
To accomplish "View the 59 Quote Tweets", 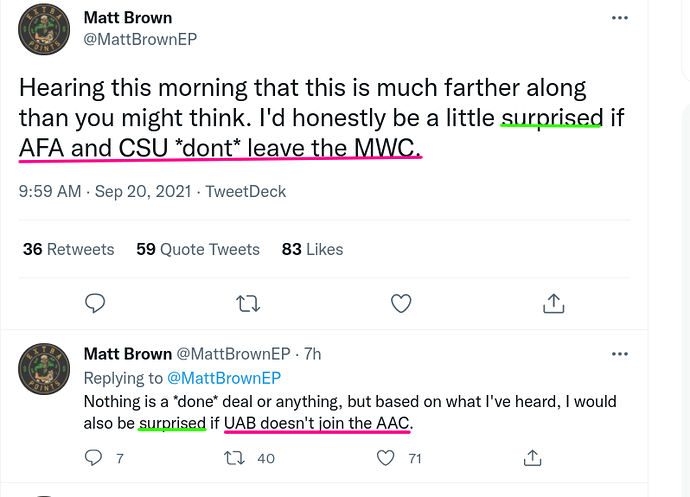I will coord(198,249).
